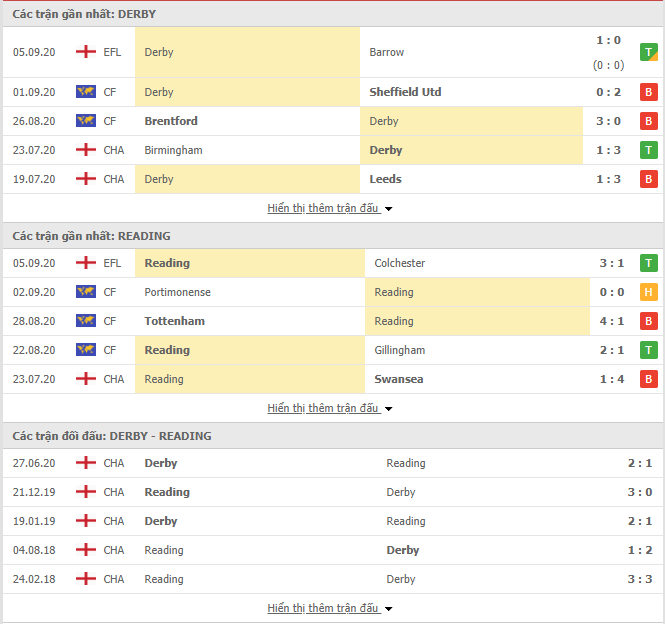Expand more matches under the Reading section

coord(330,408)
